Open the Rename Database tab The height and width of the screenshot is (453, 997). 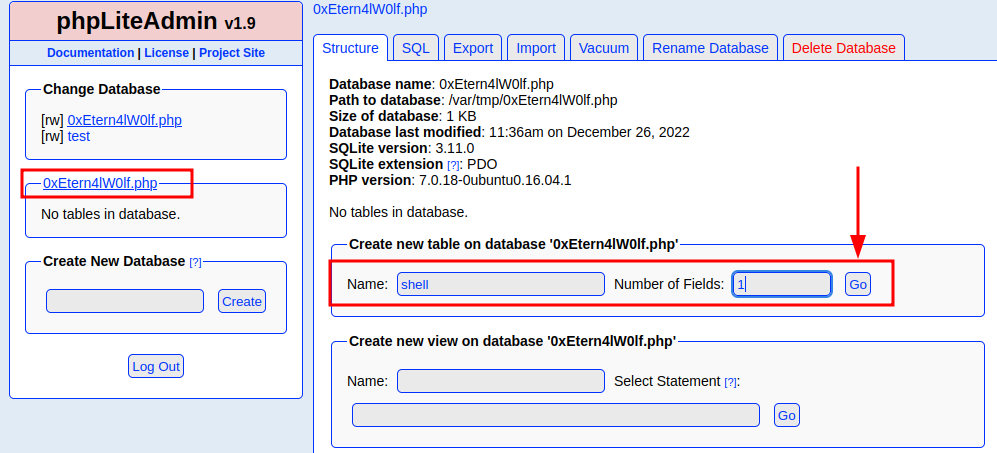(x=710, y=48)
